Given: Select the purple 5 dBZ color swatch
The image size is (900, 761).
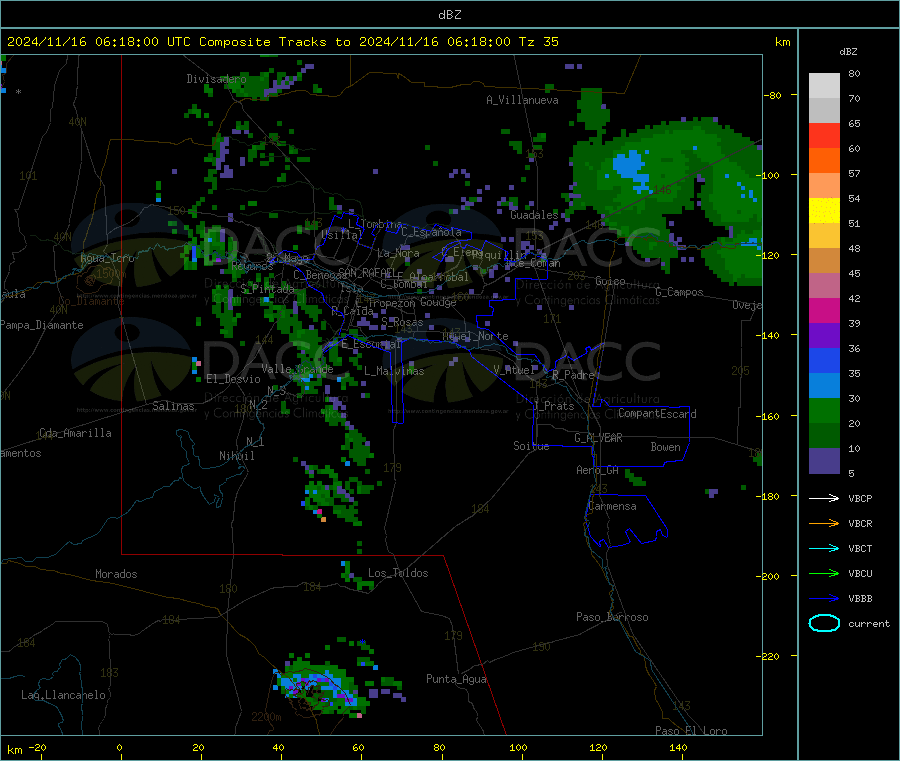Looking at the screenshot, I should pos(824,461).
